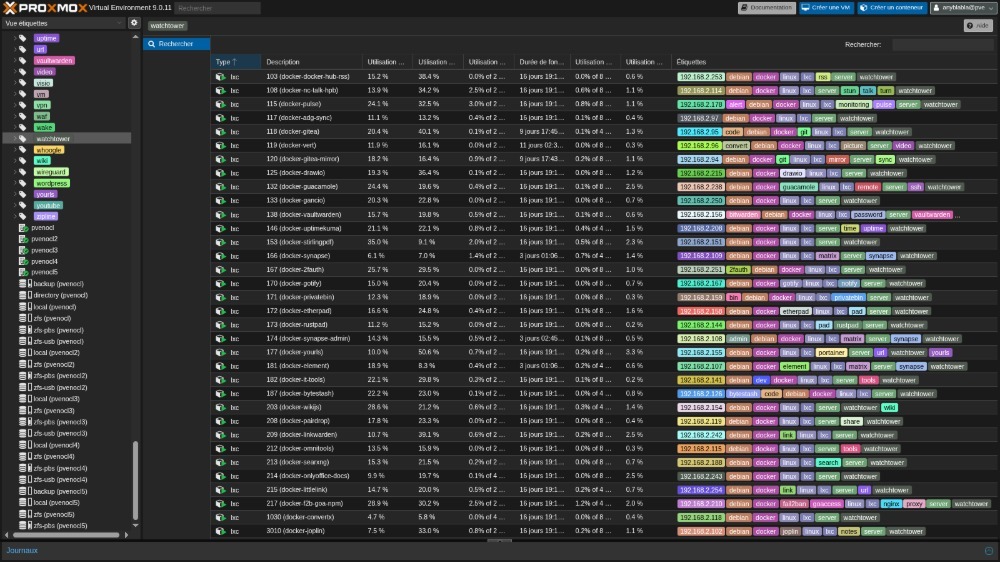
Task: Select storage icon for backup (pvenocl)
Action: [24, 284]
